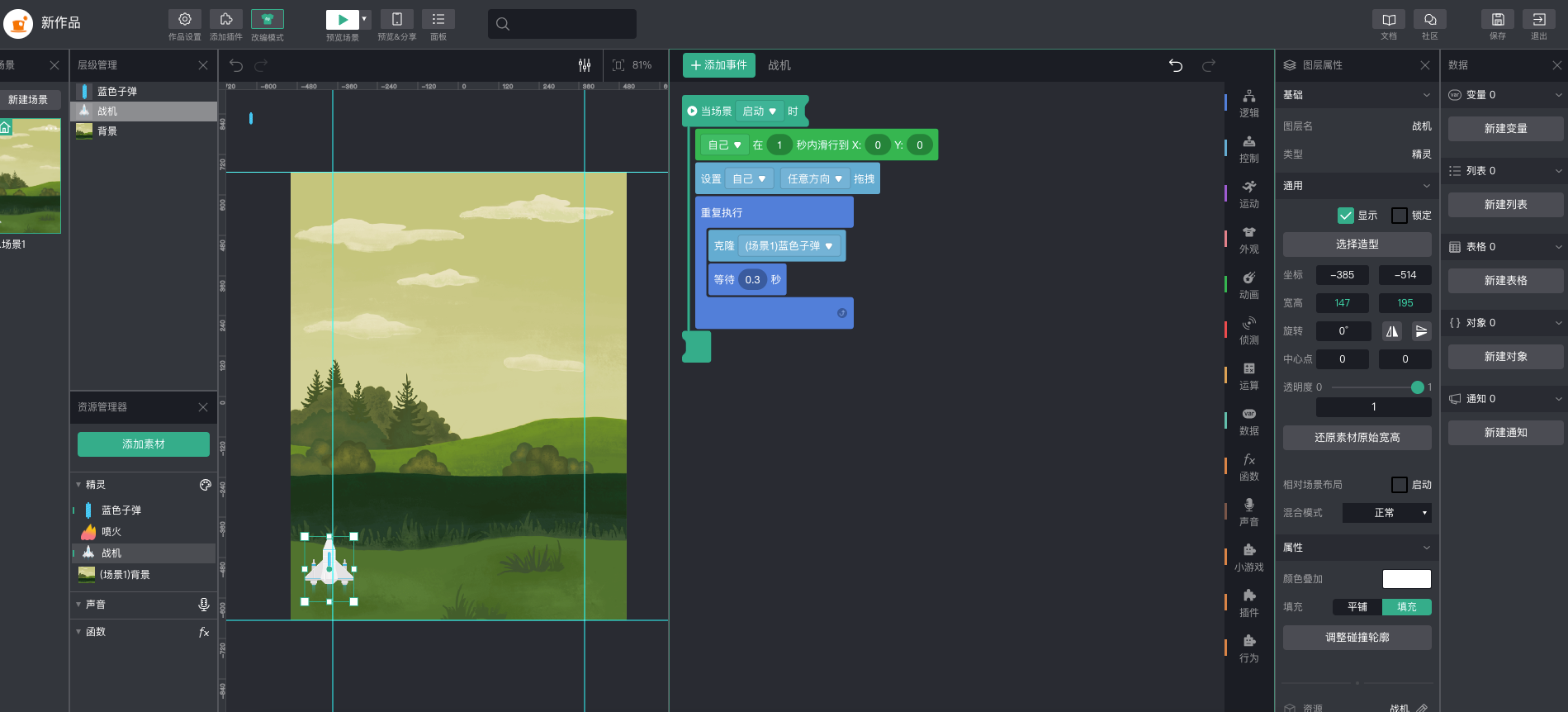Click 声音 record microphone icon

tap(204, 605)
